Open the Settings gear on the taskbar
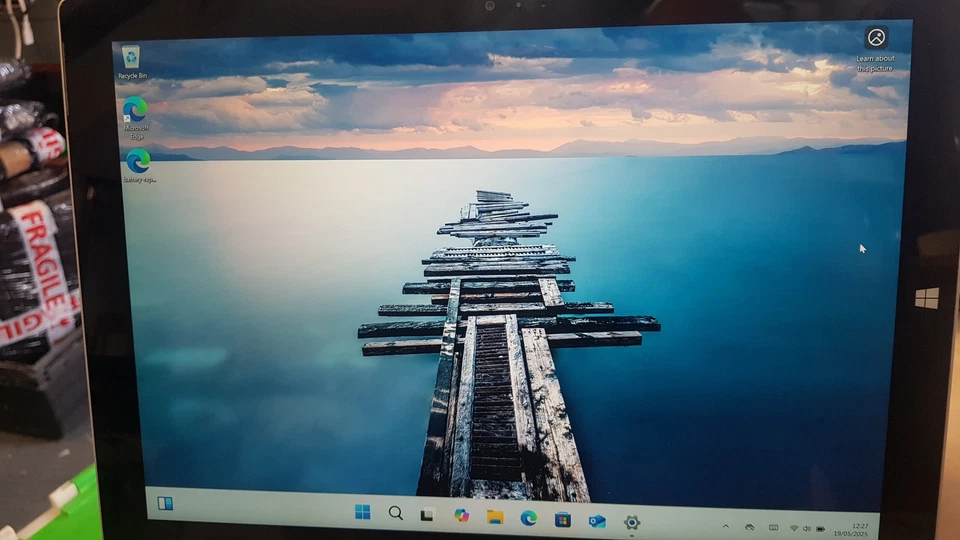The image size is (960, 540). point(632,522)
